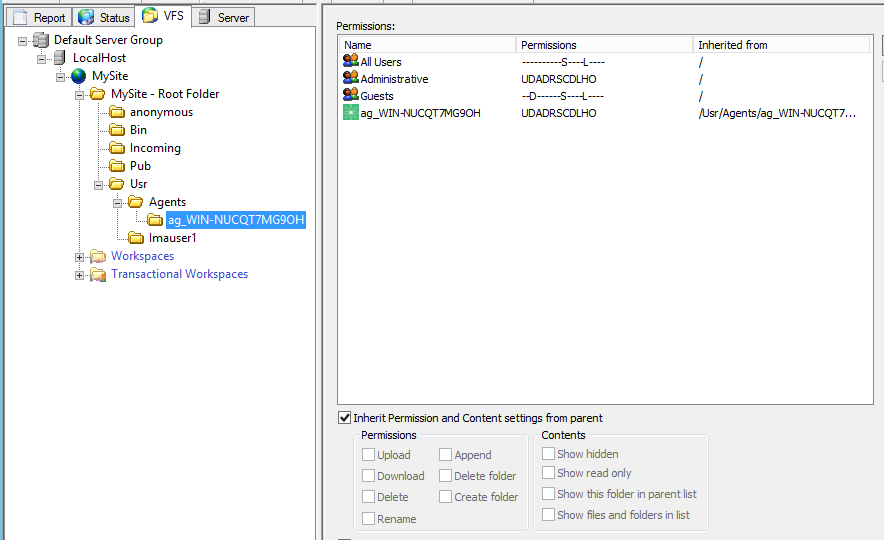Select the Imauser1 folder in tree

click(172, 238)
